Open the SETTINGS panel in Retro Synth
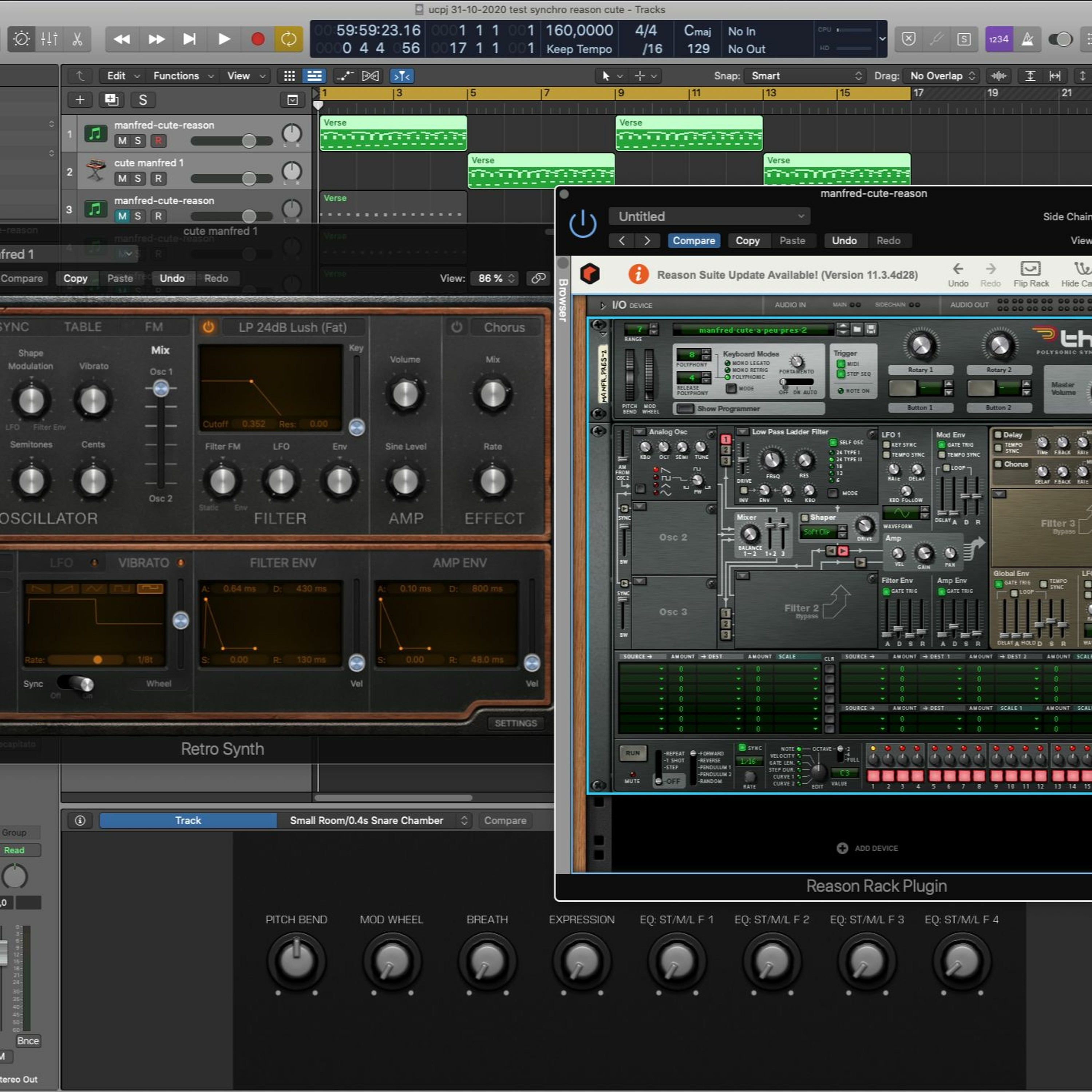This screenshot has width=1092, height=1092. point(515,724)
